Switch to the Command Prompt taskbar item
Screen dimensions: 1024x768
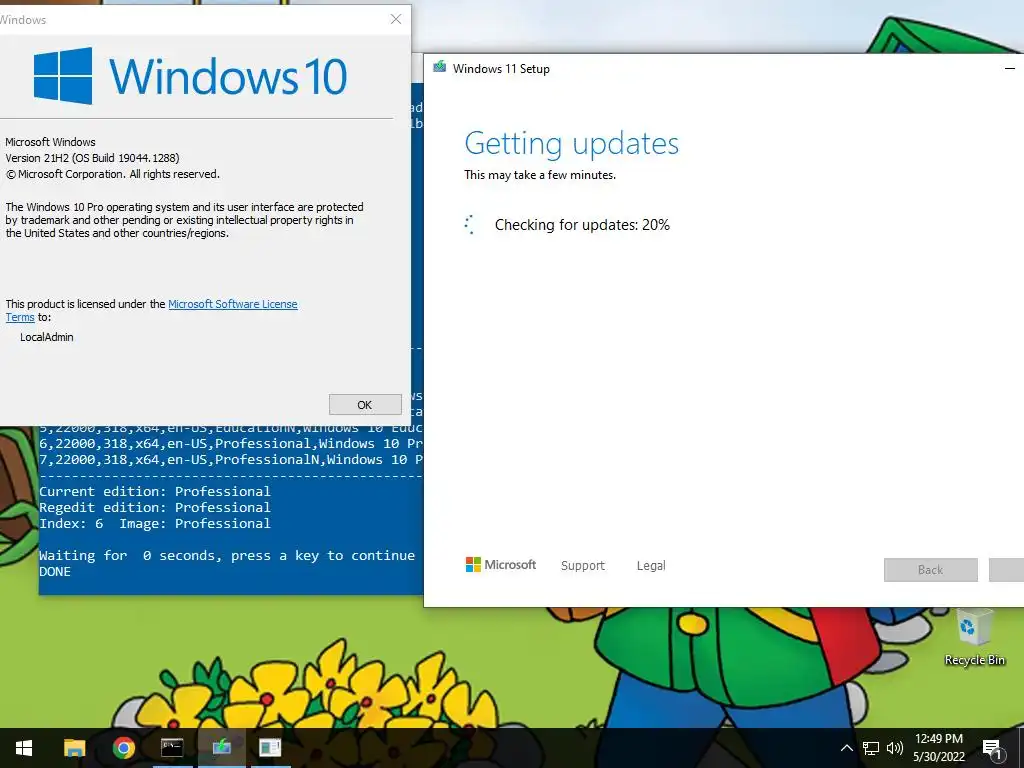point(172,748)
